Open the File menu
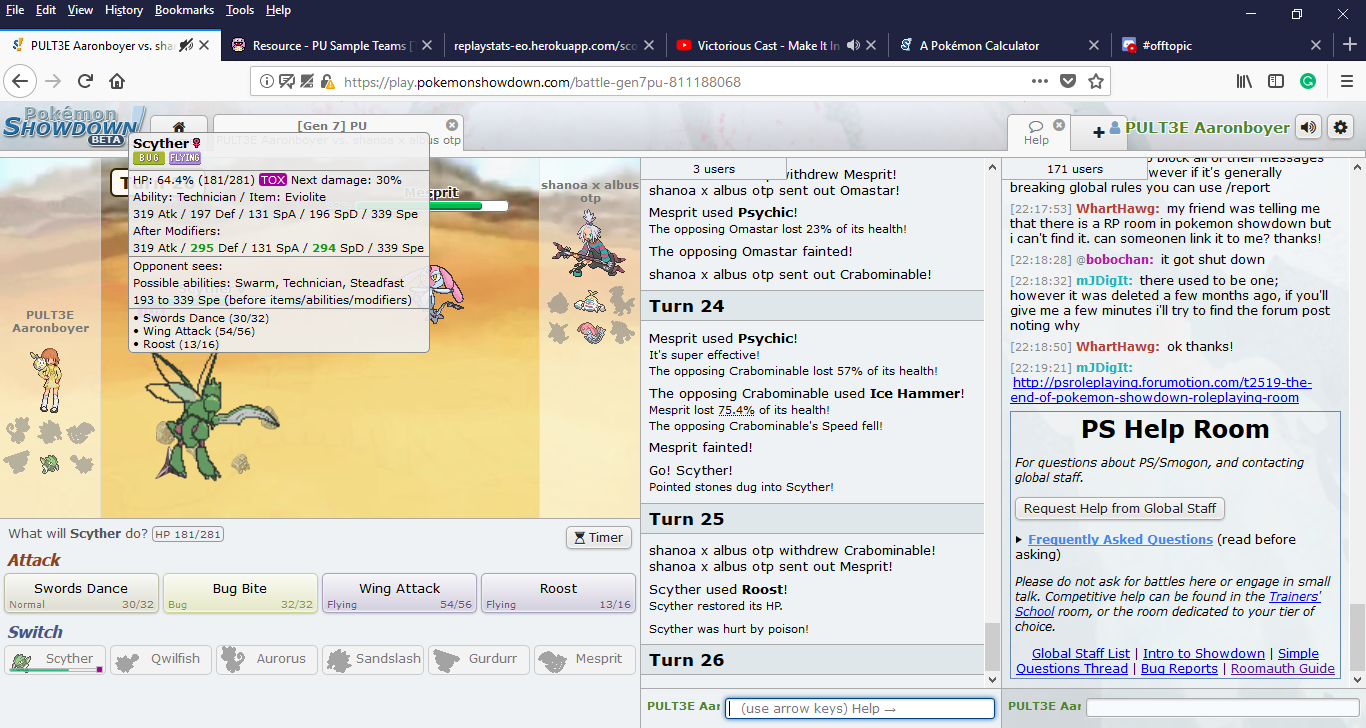 pos(15,10)
